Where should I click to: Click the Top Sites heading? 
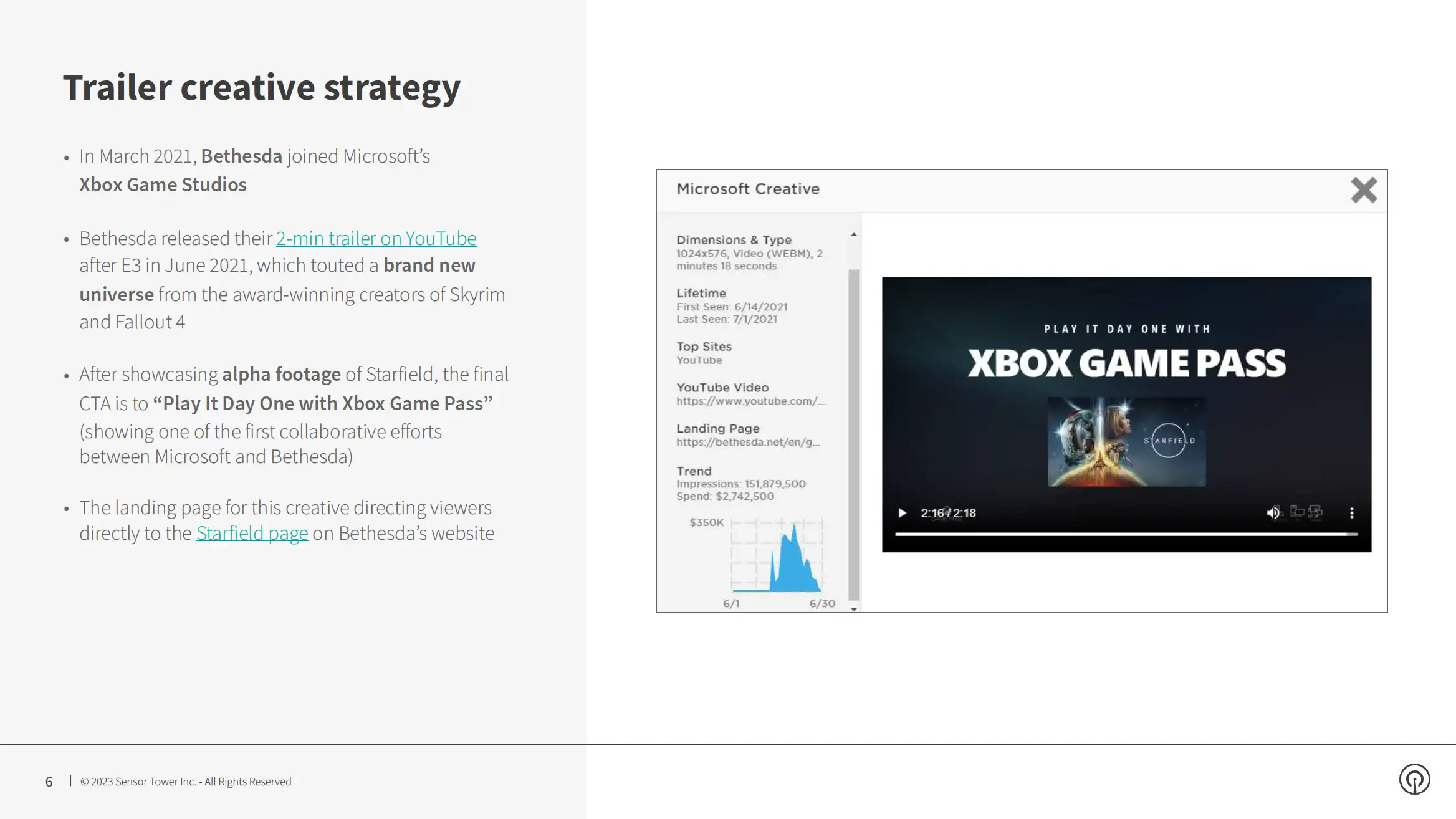(x=704, y=347)
